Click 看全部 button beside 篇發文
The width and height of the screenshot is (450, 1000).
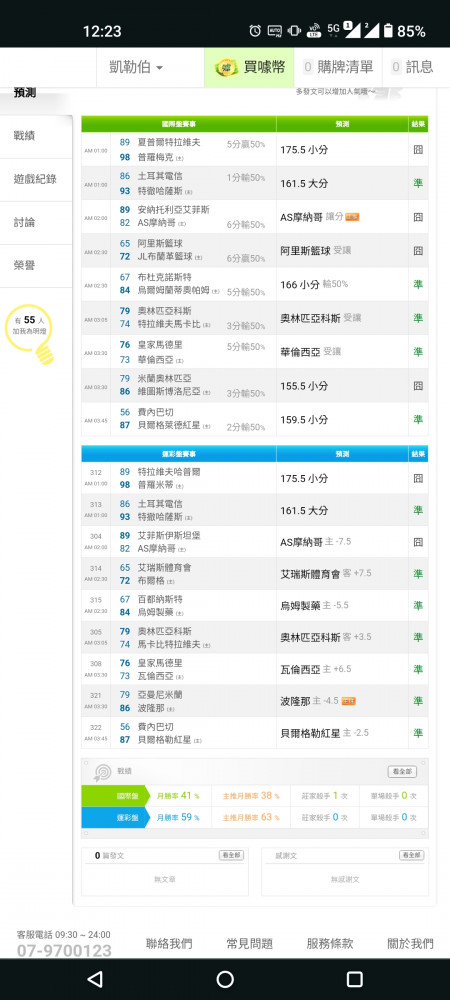click(231, 855)
